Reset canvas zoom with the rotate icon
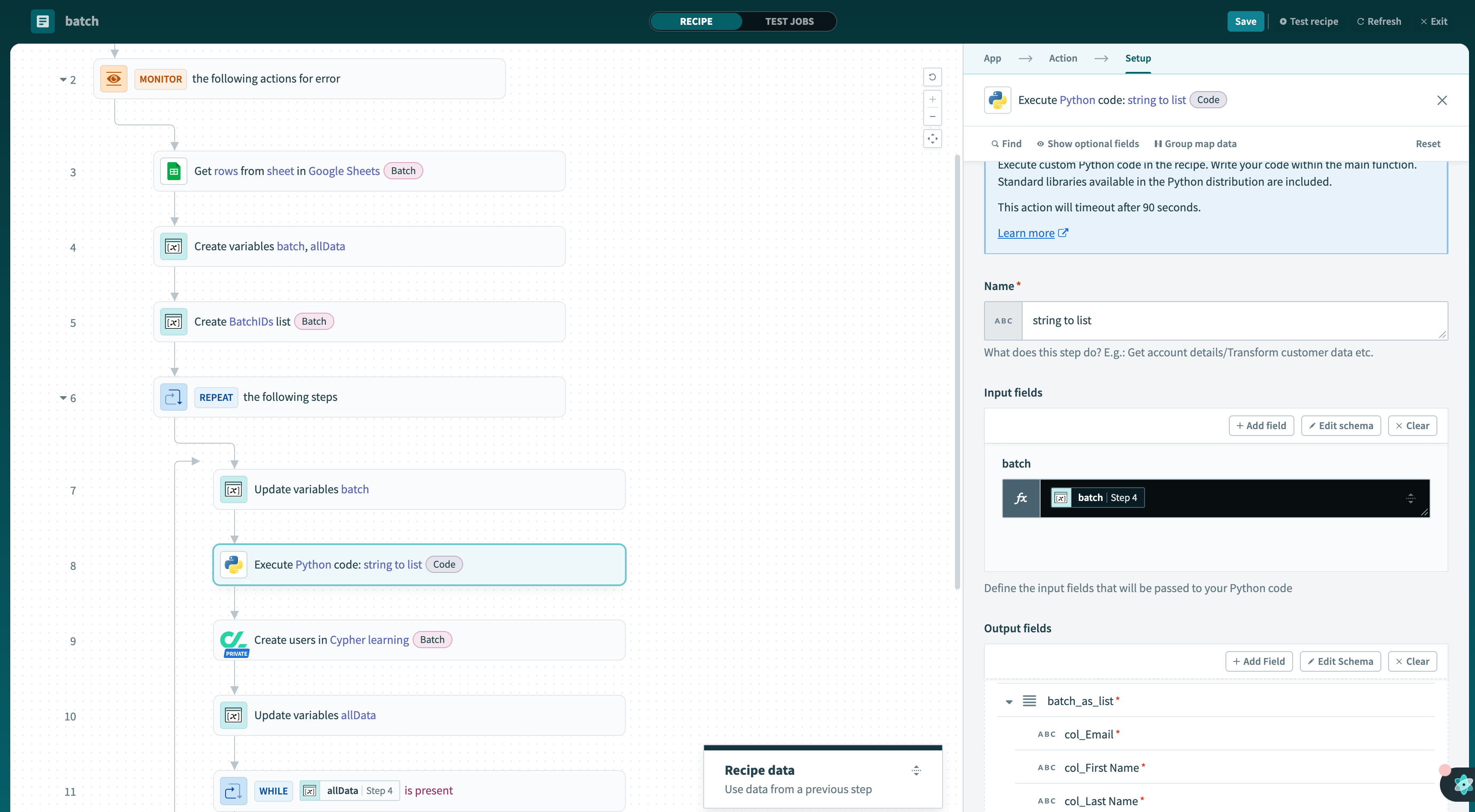 (x=932, y=77)
